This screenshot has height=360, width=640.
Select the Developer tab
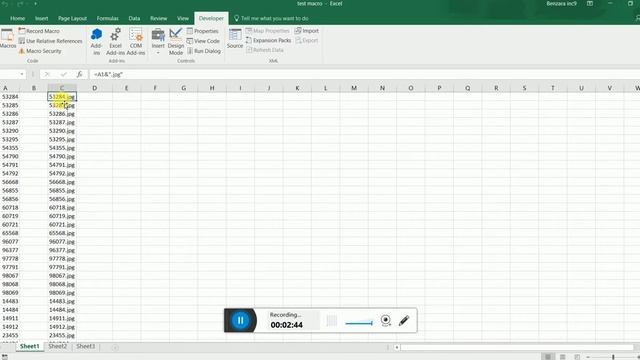[211, 18]
